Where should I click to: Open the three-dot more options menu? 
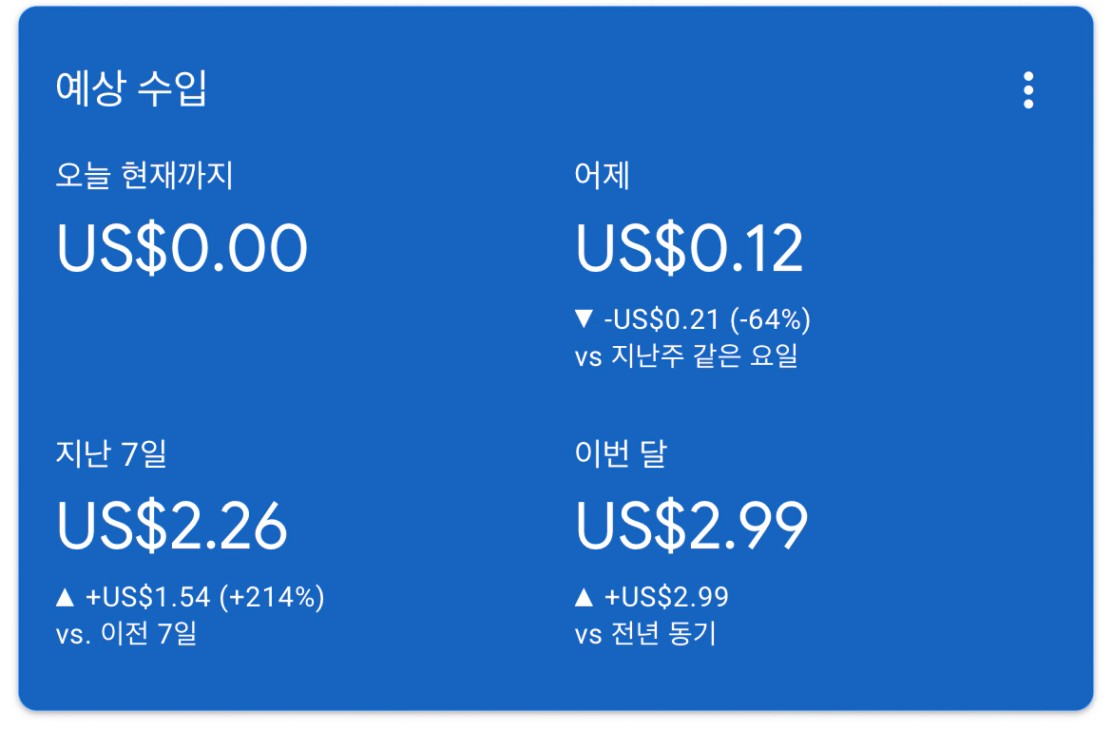coord(1028,90)
